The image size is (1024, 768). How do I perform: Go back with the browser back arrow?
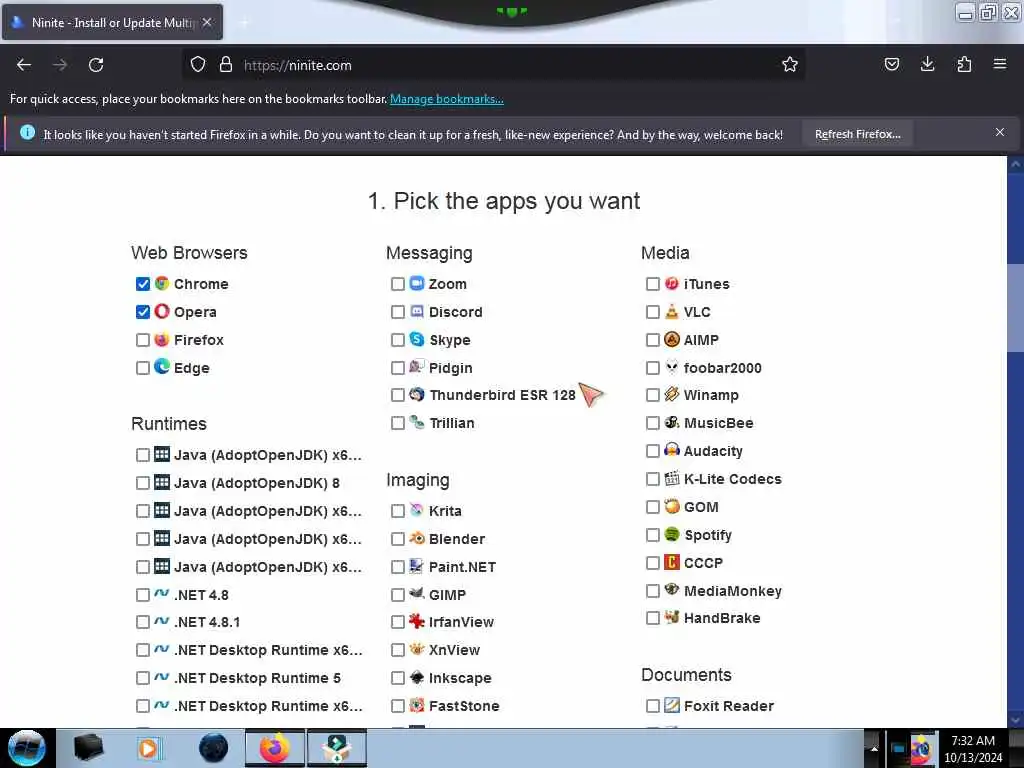click(24, 65)
